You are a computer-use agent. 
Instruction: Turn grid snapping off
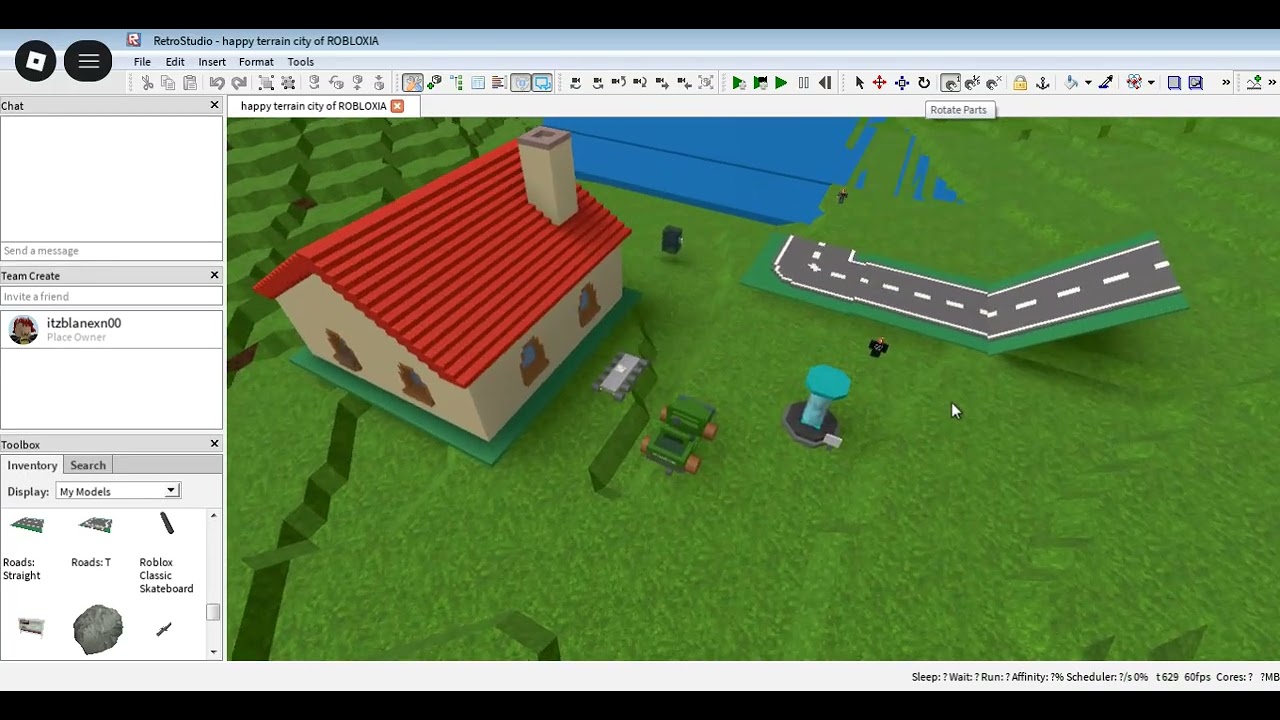click(x=993, y=83)
